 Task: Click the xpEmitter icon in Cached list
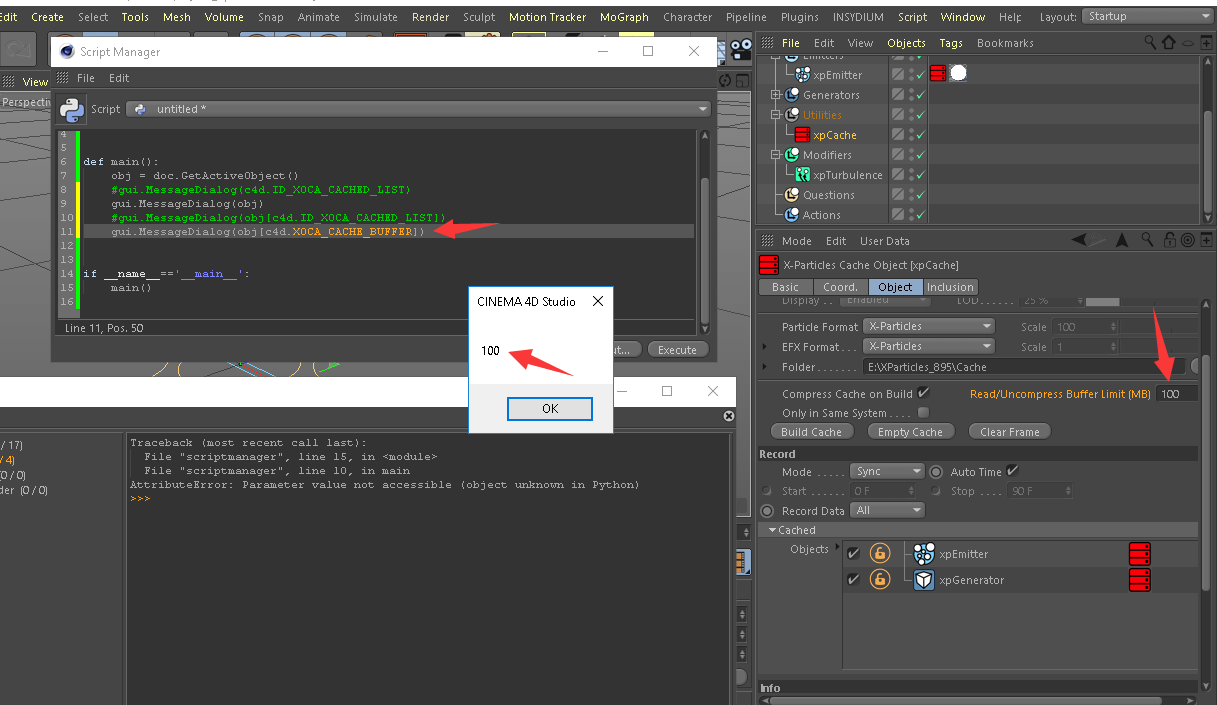(924, 554)
